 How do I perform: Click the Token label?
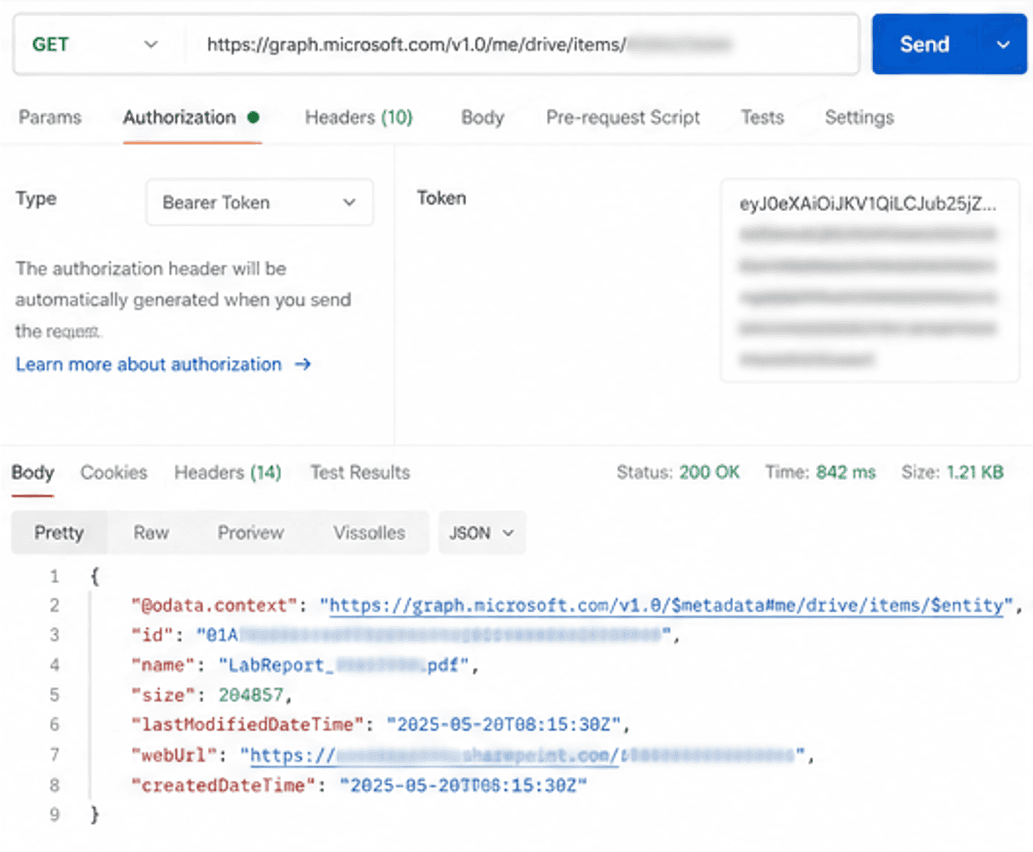(441, 198)
